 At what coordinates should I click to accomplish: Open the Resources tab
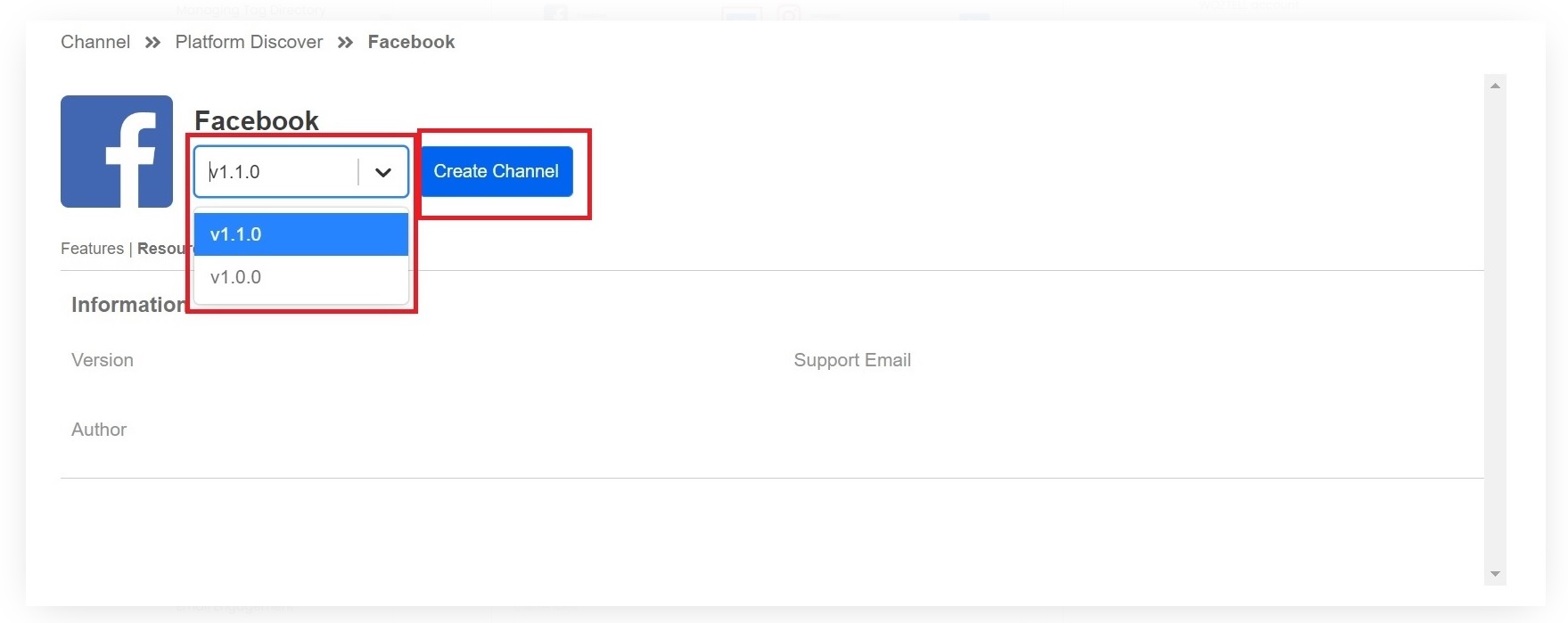(x=162, y=249)
